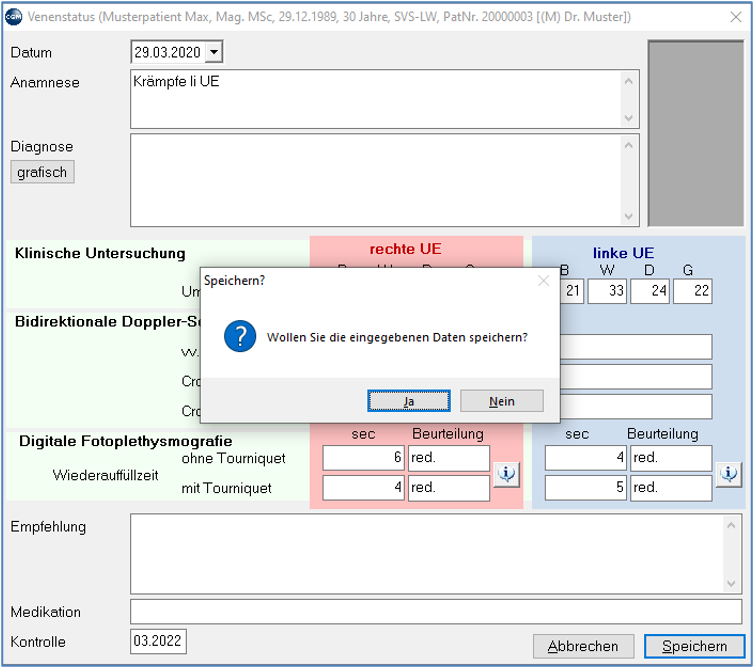Viewport: 754px width, 668px height.
Task: Click rechte UE ohne Tourniquet Beurteilung field
Action: click(x=449, y=458)
